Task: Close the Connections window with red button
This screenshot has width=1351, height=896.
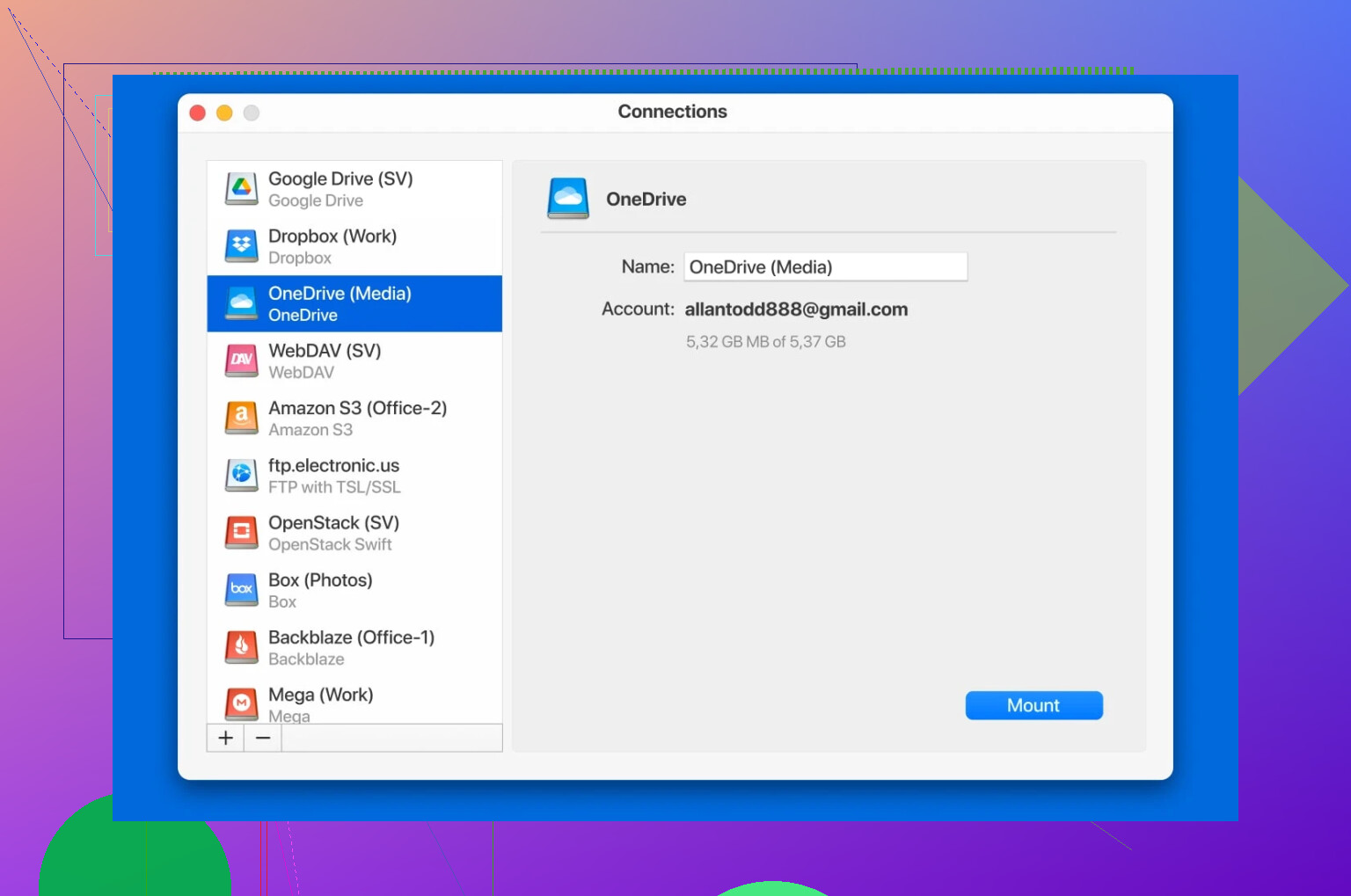Action: coord(198,113)
